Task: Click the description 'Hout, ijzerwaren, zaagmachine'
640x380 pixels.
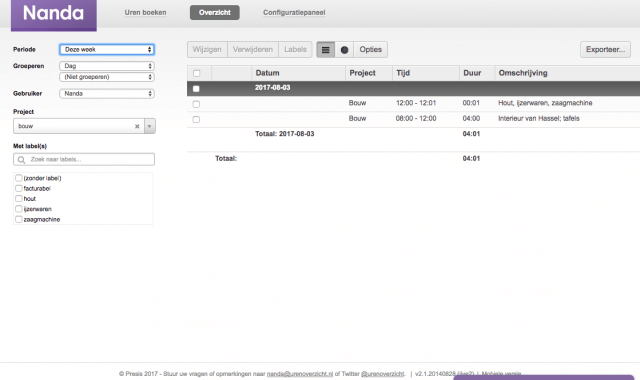Action: click(545, 103)
